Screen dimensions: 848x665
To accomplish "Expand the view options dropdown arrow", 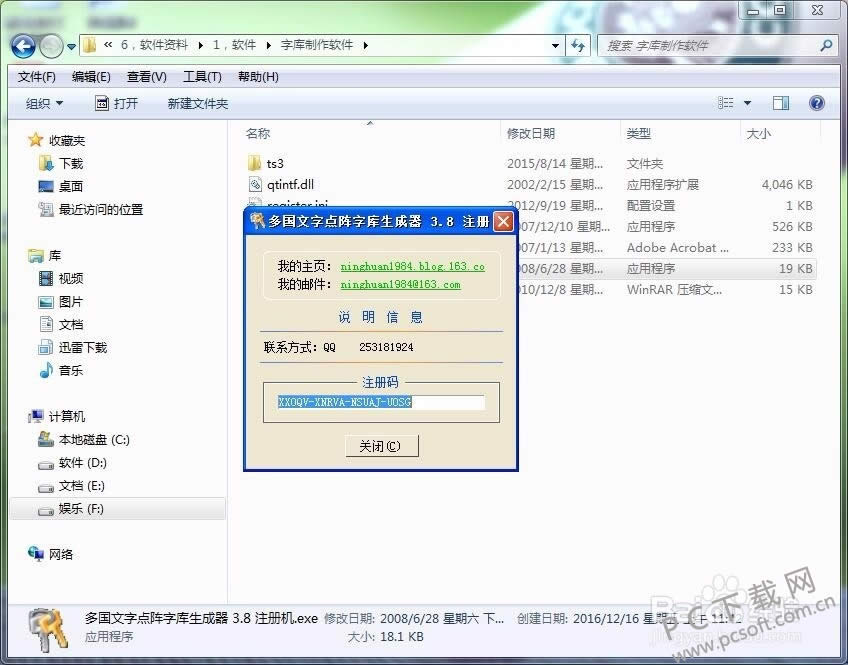I will 748,103.
